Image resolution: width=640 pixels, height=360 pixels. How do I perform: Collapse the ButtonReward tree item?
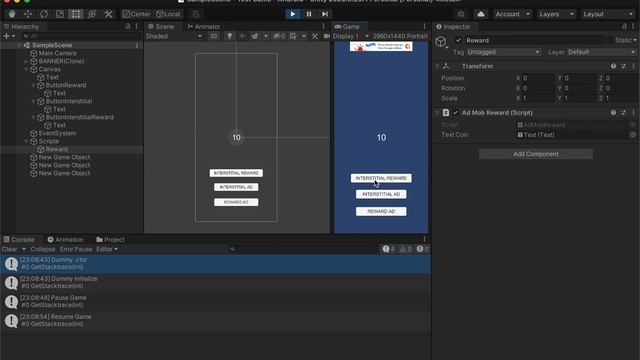pos(33,85)
